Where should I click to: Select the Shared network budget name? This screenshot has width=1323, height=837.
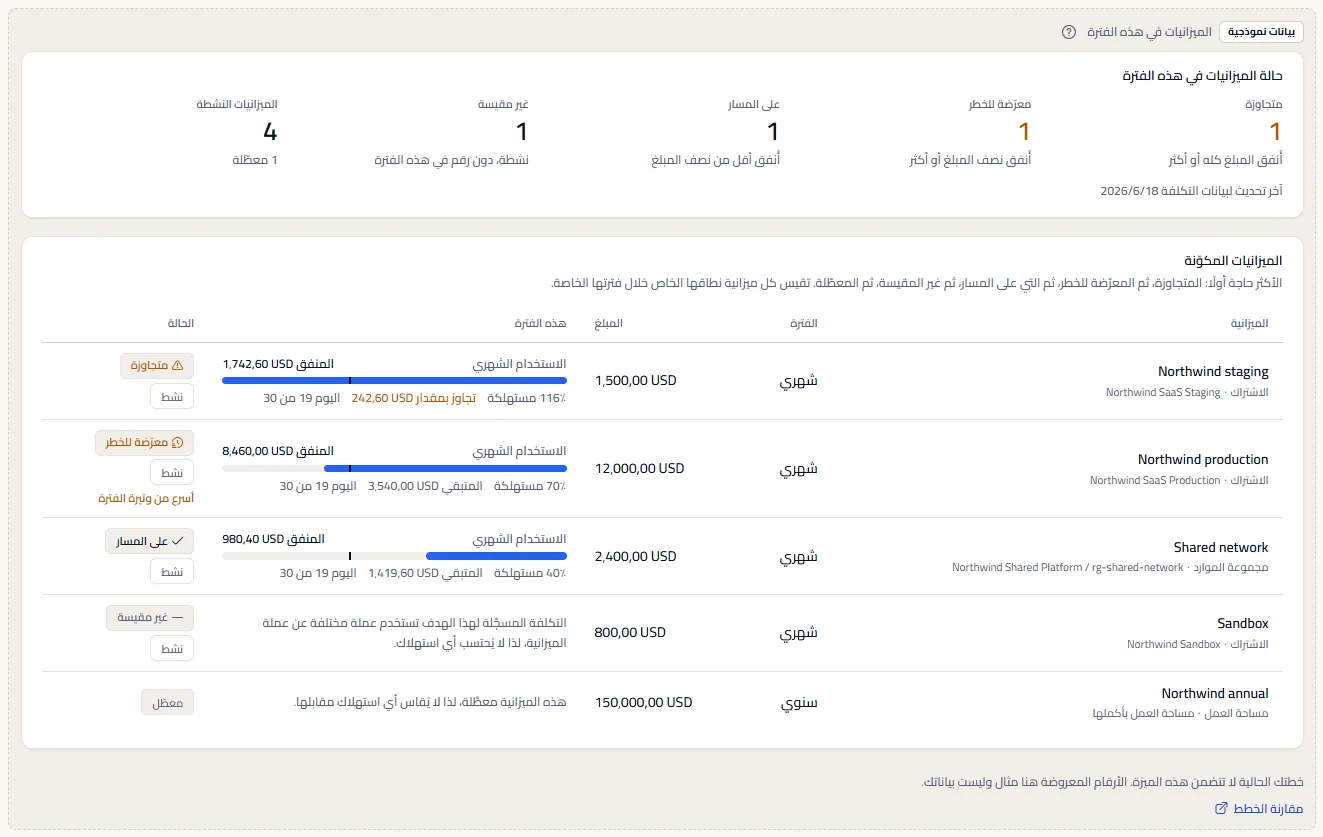[x=1221, y=547]
